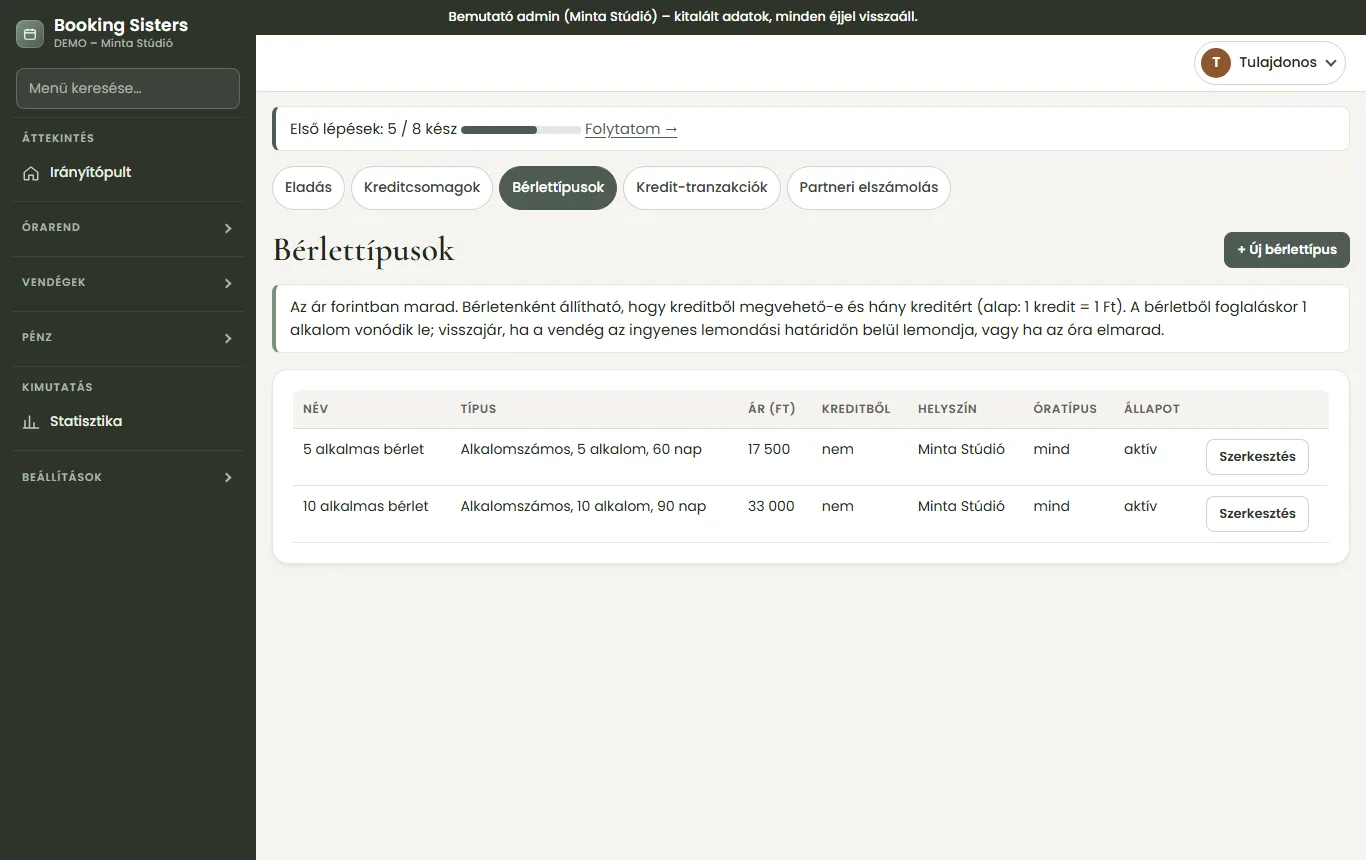Viewport: 1366px width, 860px height.
Task: Follow the Folytatom link
Action: (x=631, y=129)
